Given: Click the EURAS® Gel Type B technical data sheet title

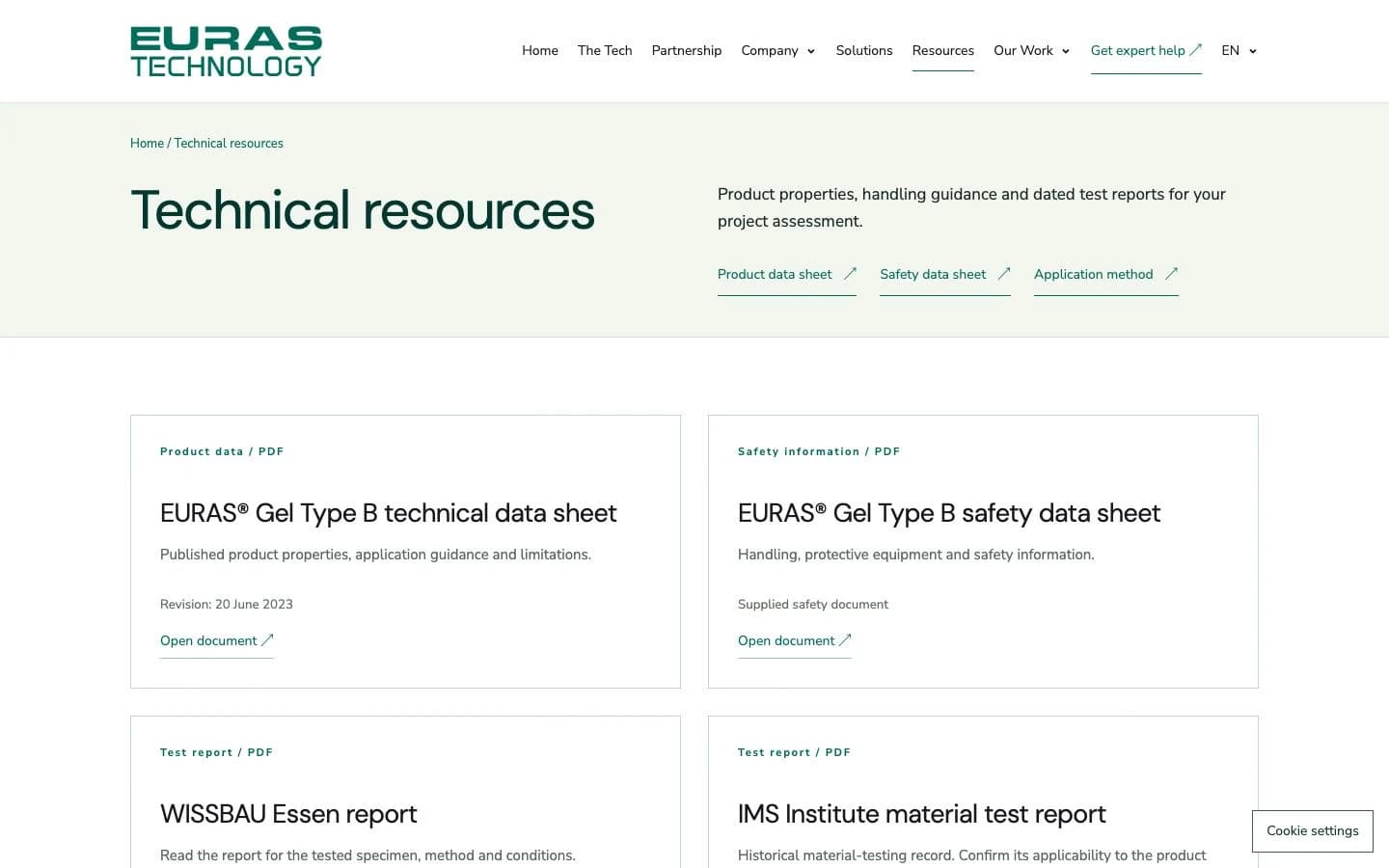Looking at the screenshot, I should point(388,513).
